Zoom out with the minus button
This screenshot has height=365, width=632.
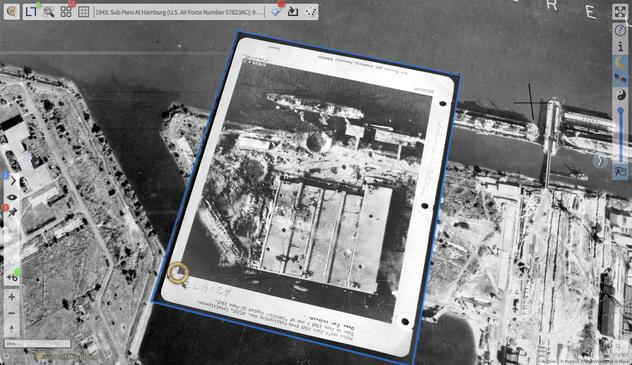[12, 313]
